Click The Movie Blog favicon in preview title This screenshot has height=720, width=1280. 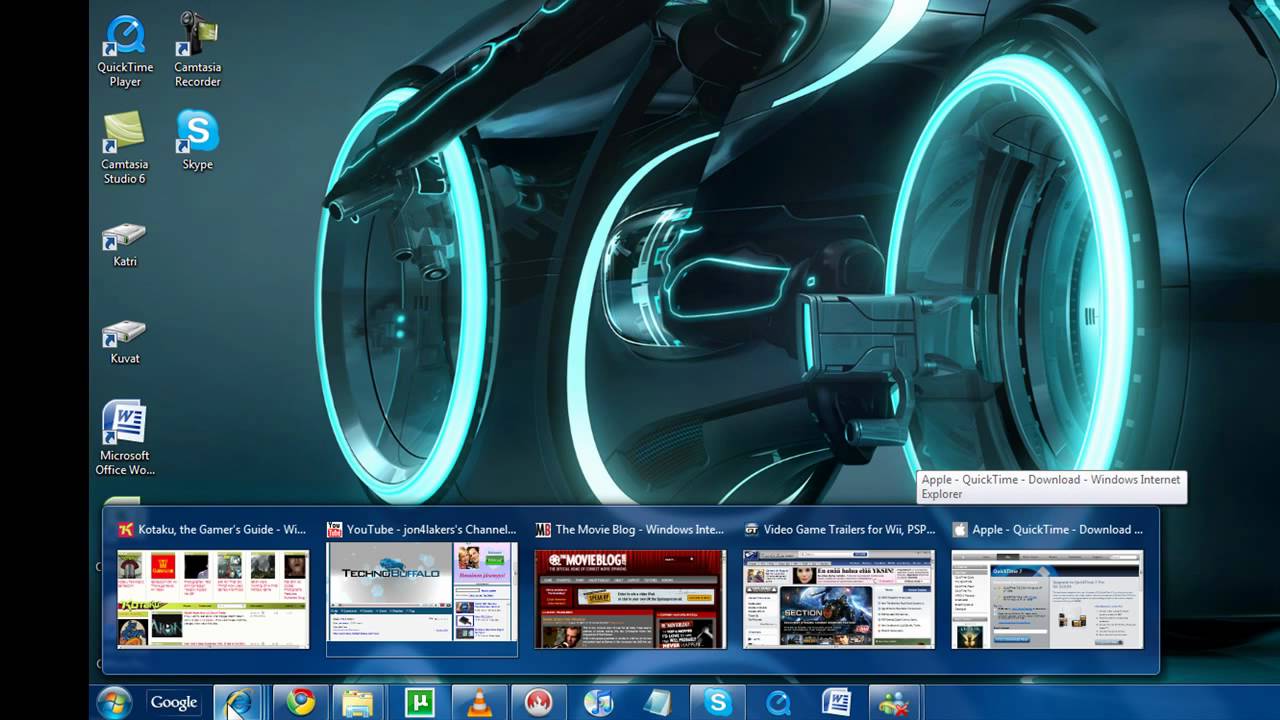(x=543, y=530)
